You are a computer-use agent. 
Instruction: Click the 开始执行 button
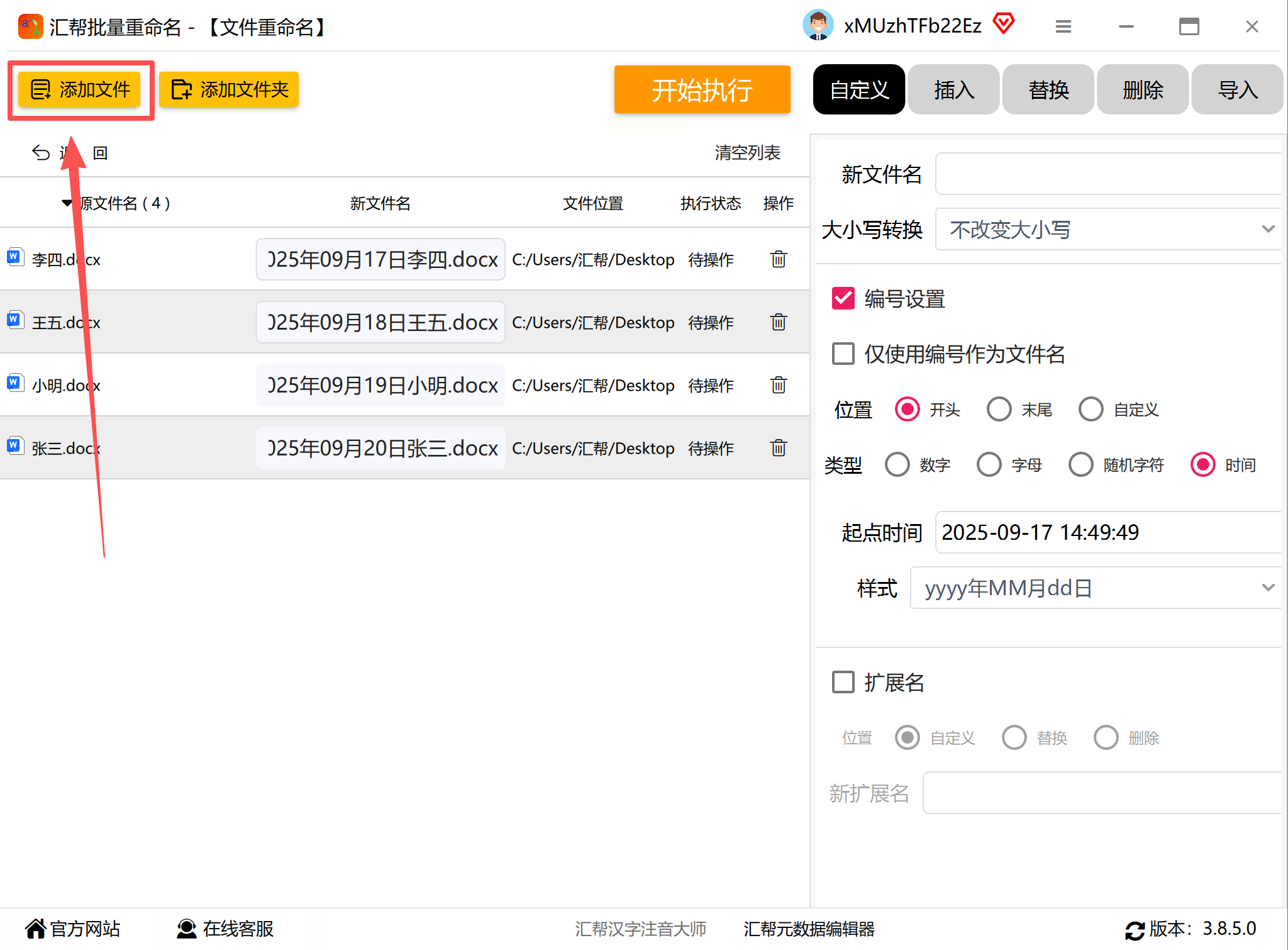[702, 90]
